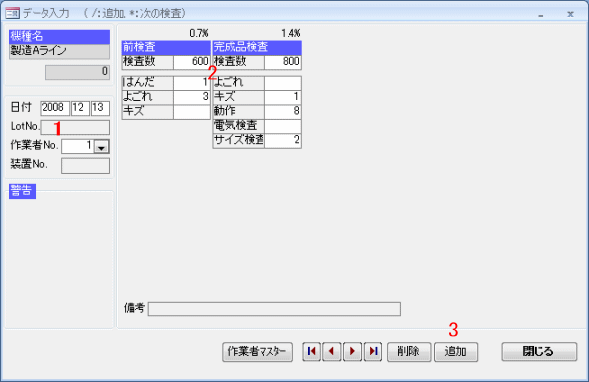Image resolution: width=589 pixels, height=382 pixels.
Task: Edit 完成品検査 検査数 value 800
Action: click(x=283, y=62)
